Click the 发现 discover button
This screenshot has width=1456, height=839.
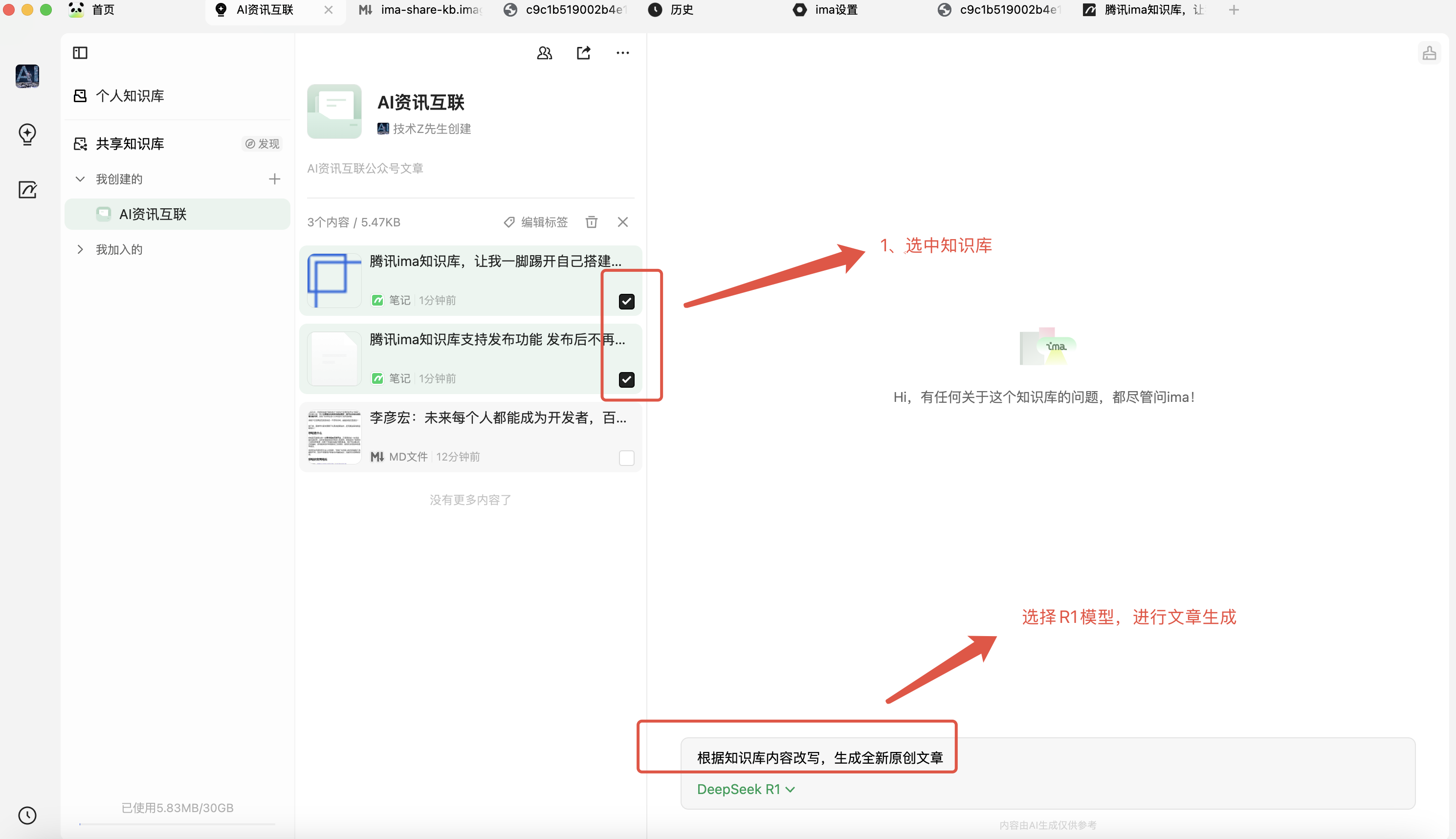(263, 143)
